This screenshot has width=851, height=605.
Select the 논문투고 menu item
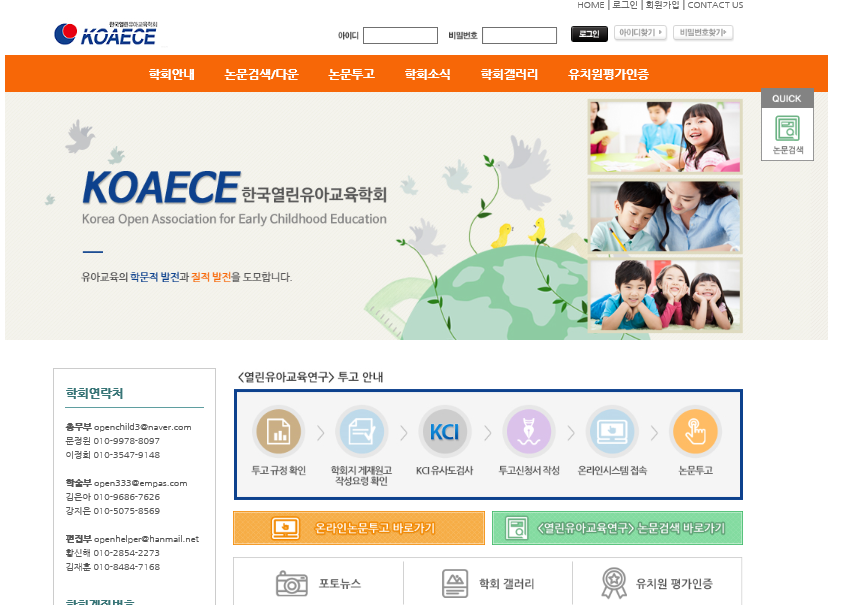(x=352, y=74)
